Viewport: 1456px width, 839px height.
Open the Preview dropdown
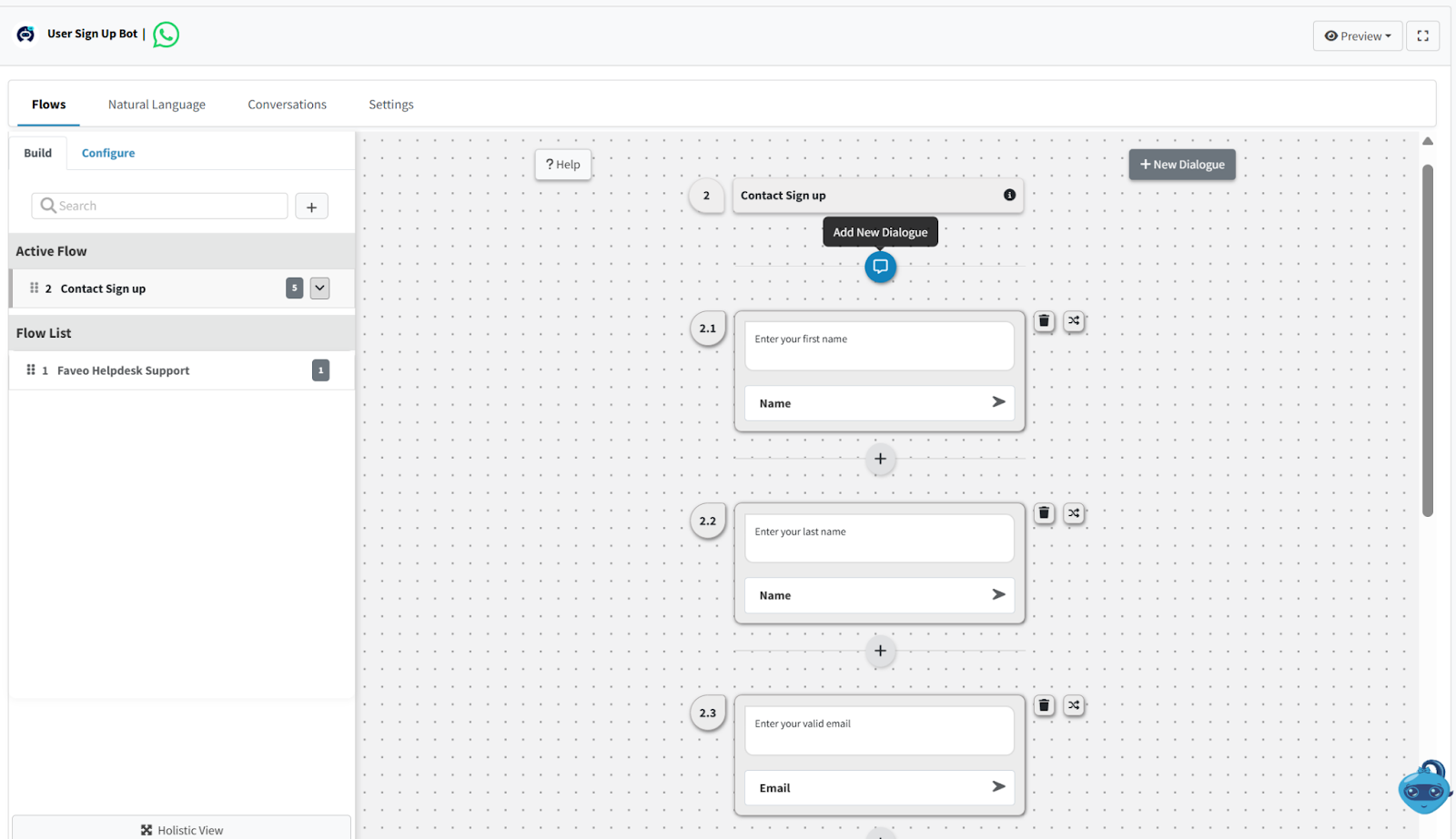click(x=1358, y=35)
